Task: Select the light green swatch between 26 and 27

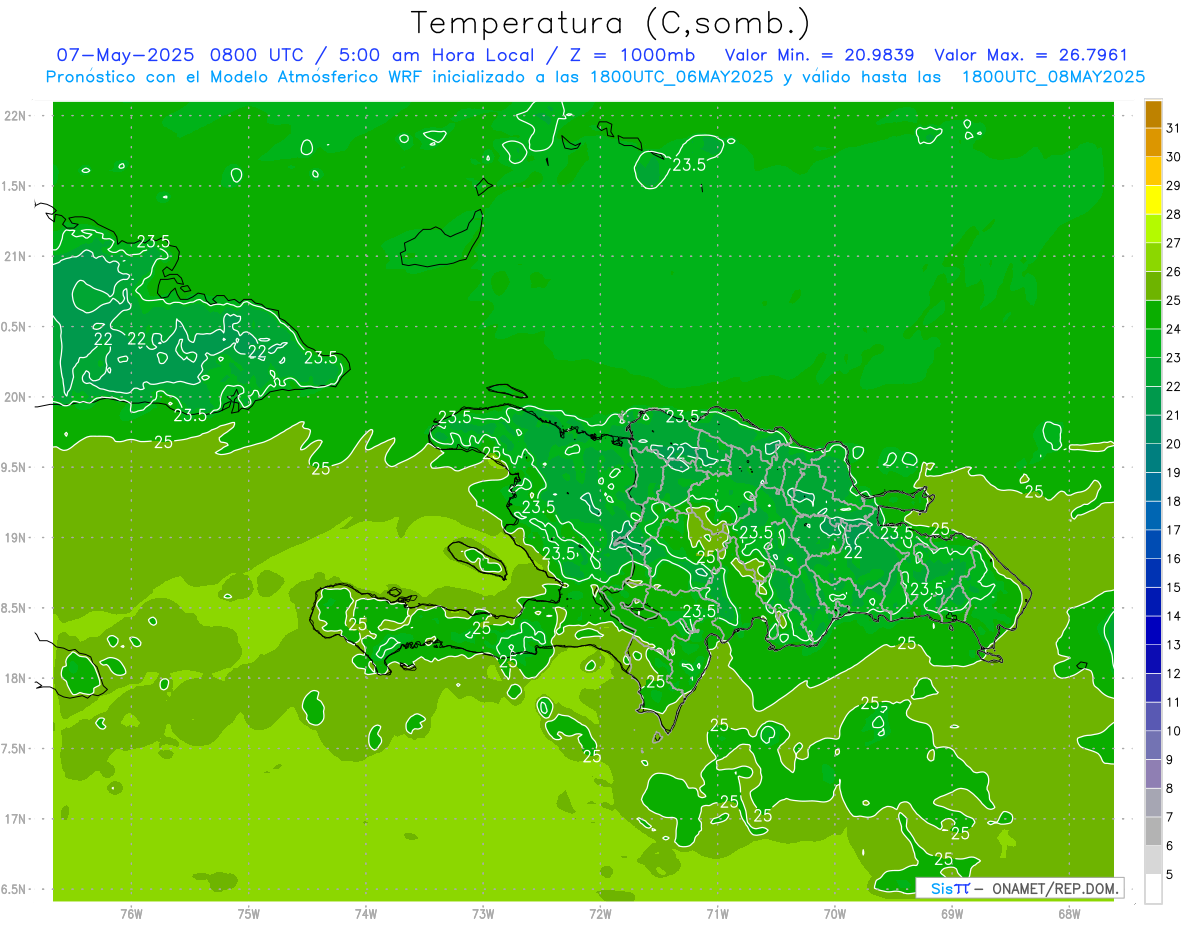Action: tap(1153, 258)
